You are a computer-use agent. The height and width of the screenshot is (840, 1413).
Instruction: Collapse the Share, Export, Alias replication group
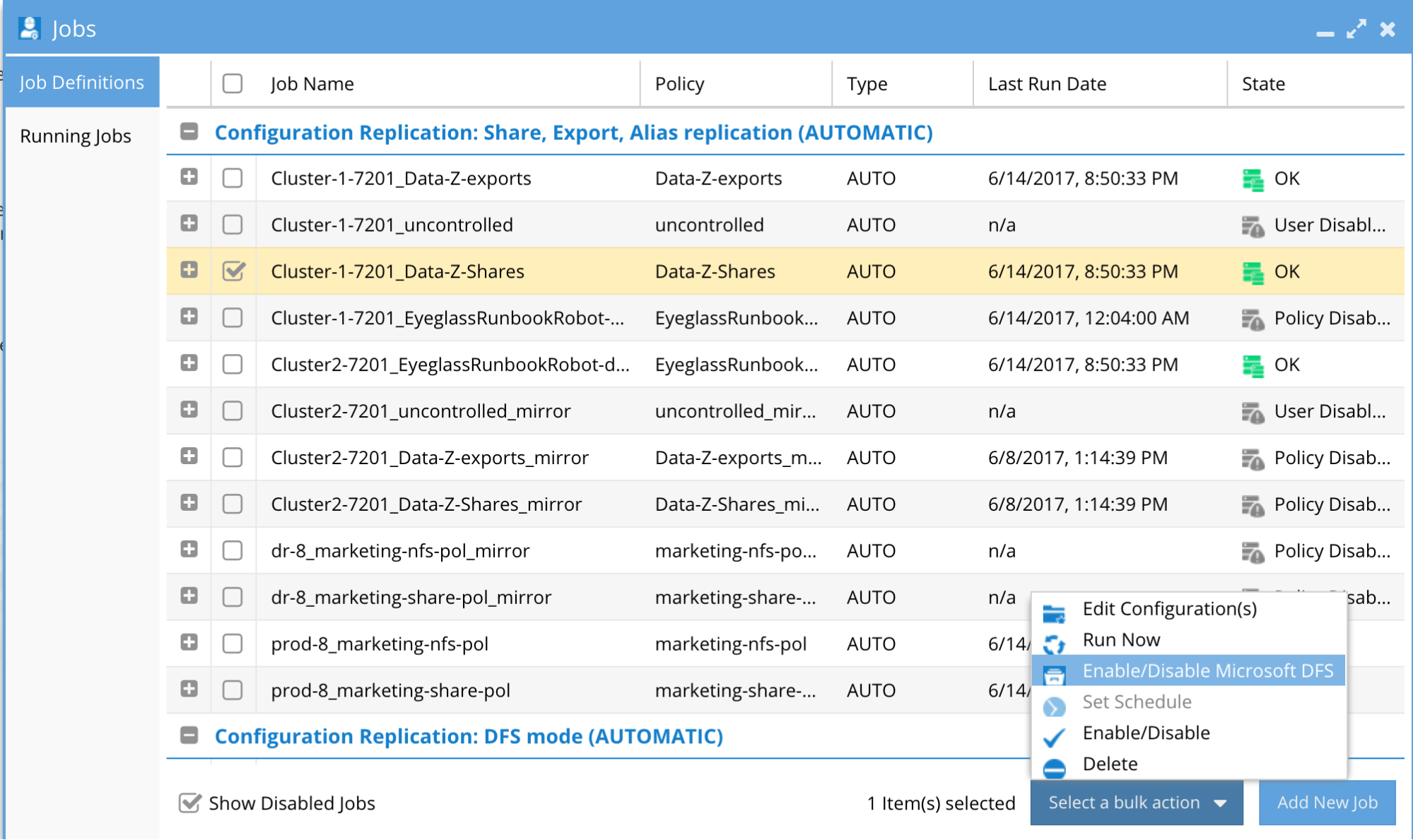[x=189, y=131]
